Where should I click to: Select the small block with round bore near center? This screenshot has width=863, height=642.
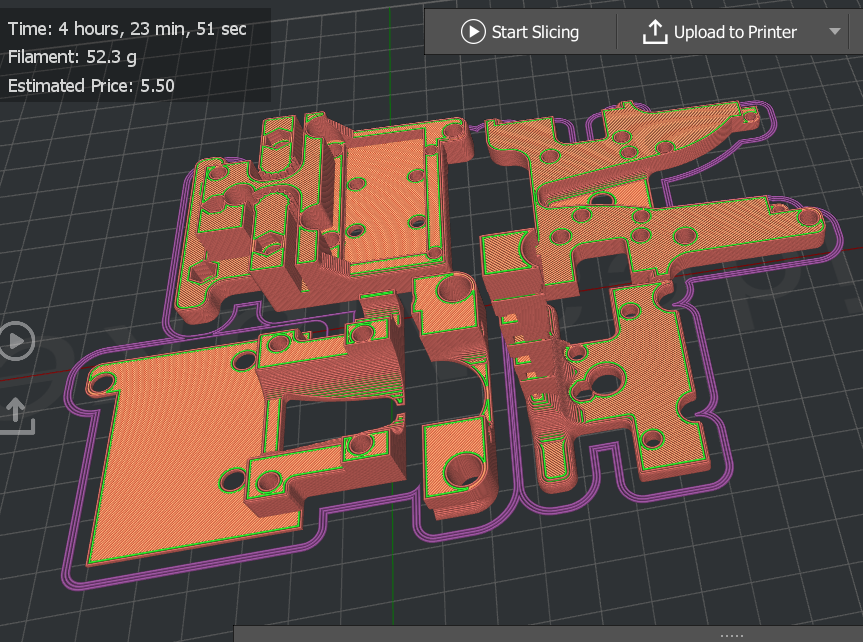(x=449, y=306)
